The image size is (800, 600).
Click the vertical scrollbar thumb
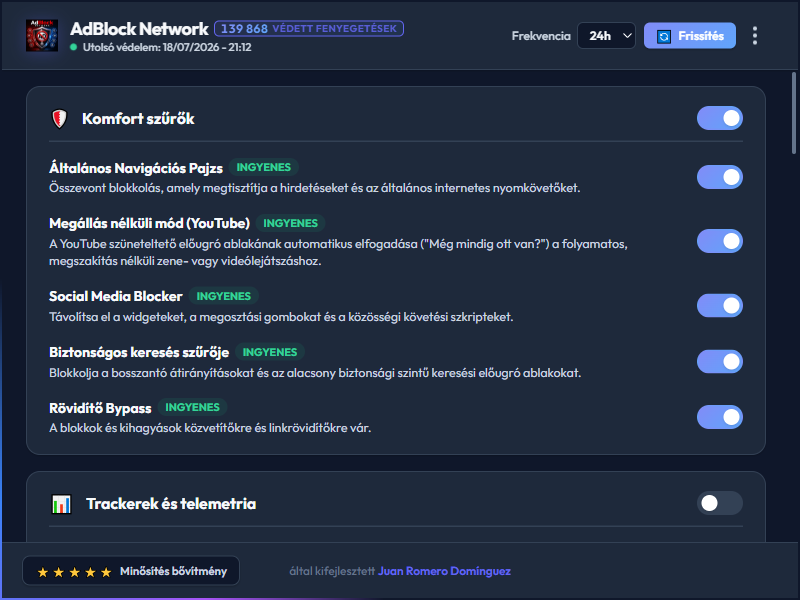tap(793, 113)
